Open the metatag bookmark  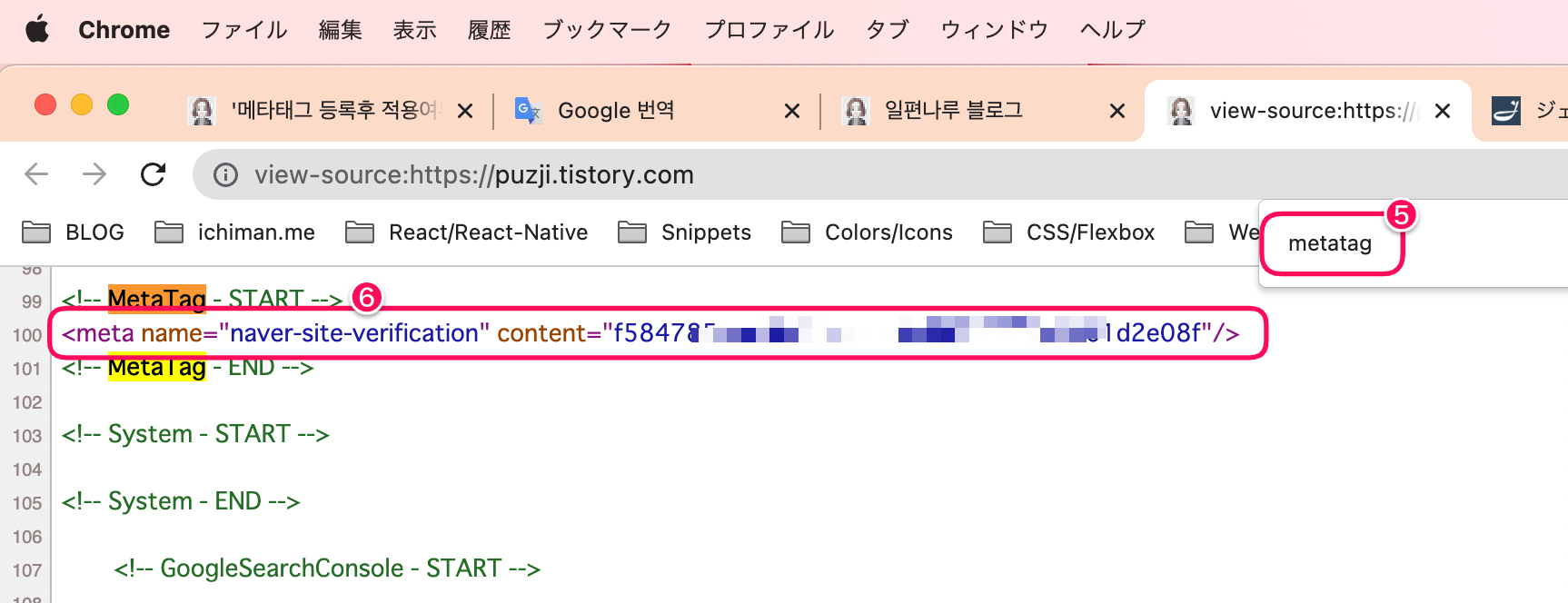1330,242
